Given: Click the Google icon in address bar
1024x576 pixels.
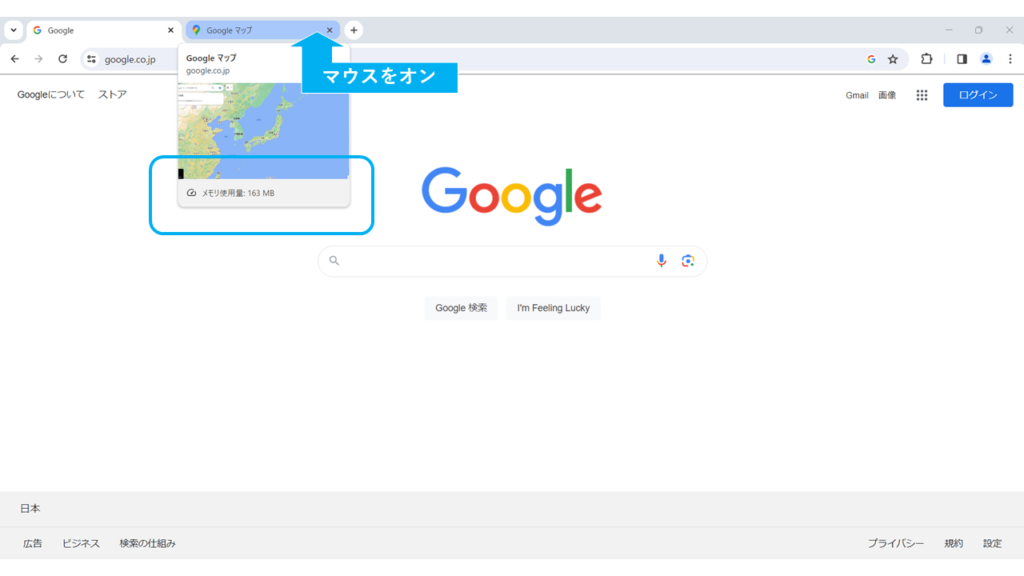Looking at the screenshot, I should coord(871,59).
